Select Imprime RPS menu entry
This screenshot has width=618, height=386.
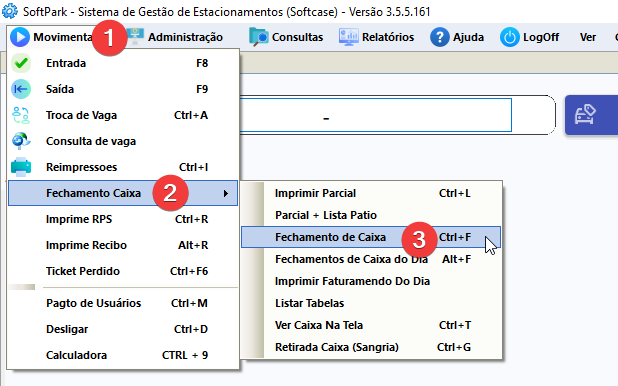click(123, 219)
